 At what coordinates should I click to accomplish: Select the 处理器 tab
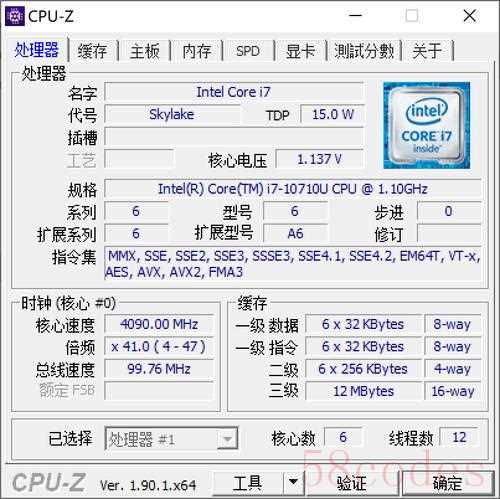36,50
